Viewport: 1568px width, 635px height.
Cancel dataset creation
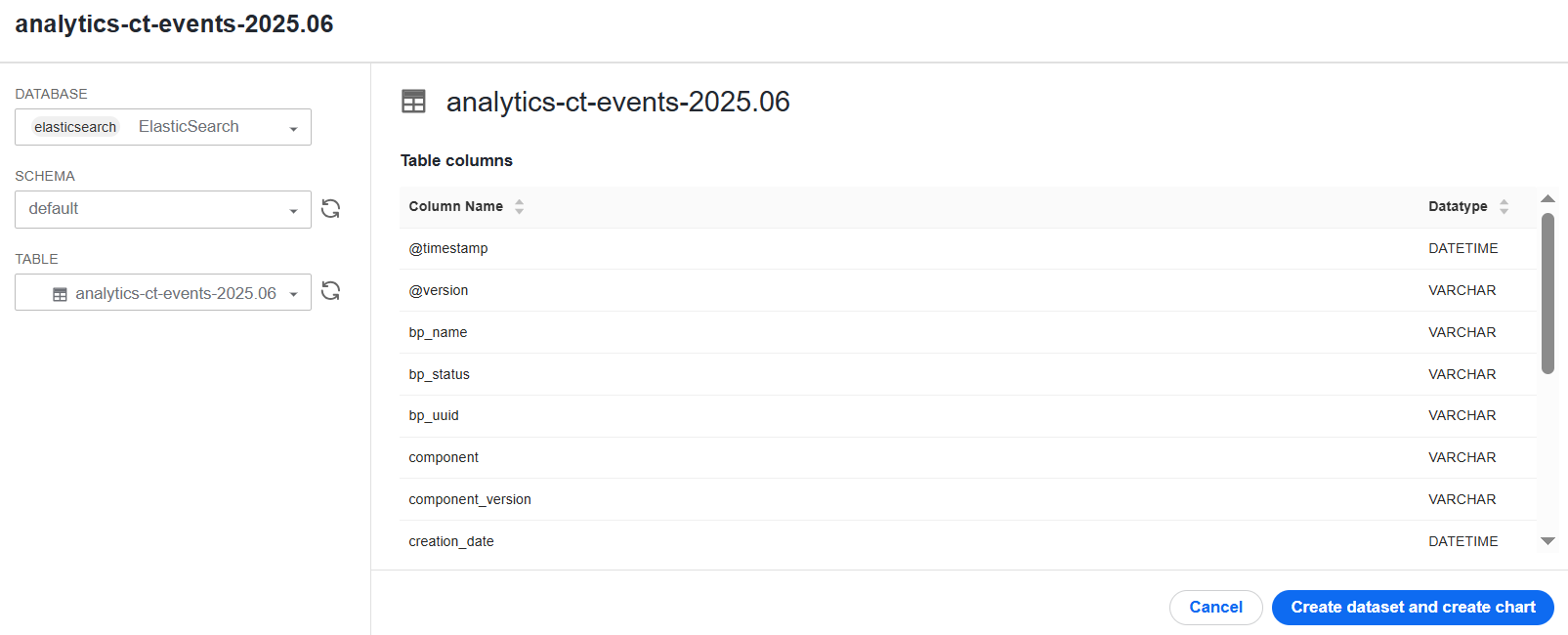click(1216, 608)
